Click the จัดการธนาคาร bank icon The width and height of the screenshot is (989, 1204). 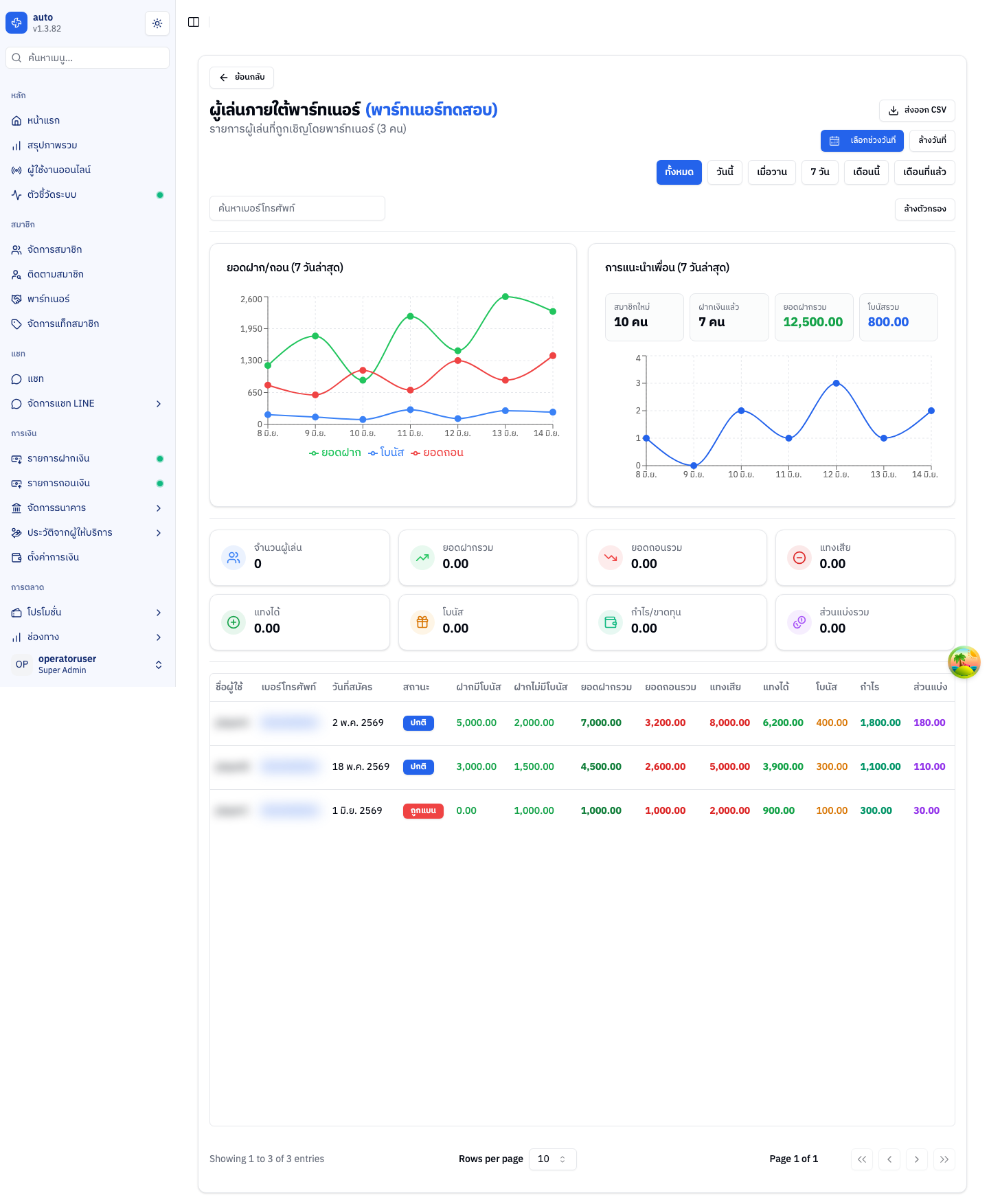[x=16, y=508]
